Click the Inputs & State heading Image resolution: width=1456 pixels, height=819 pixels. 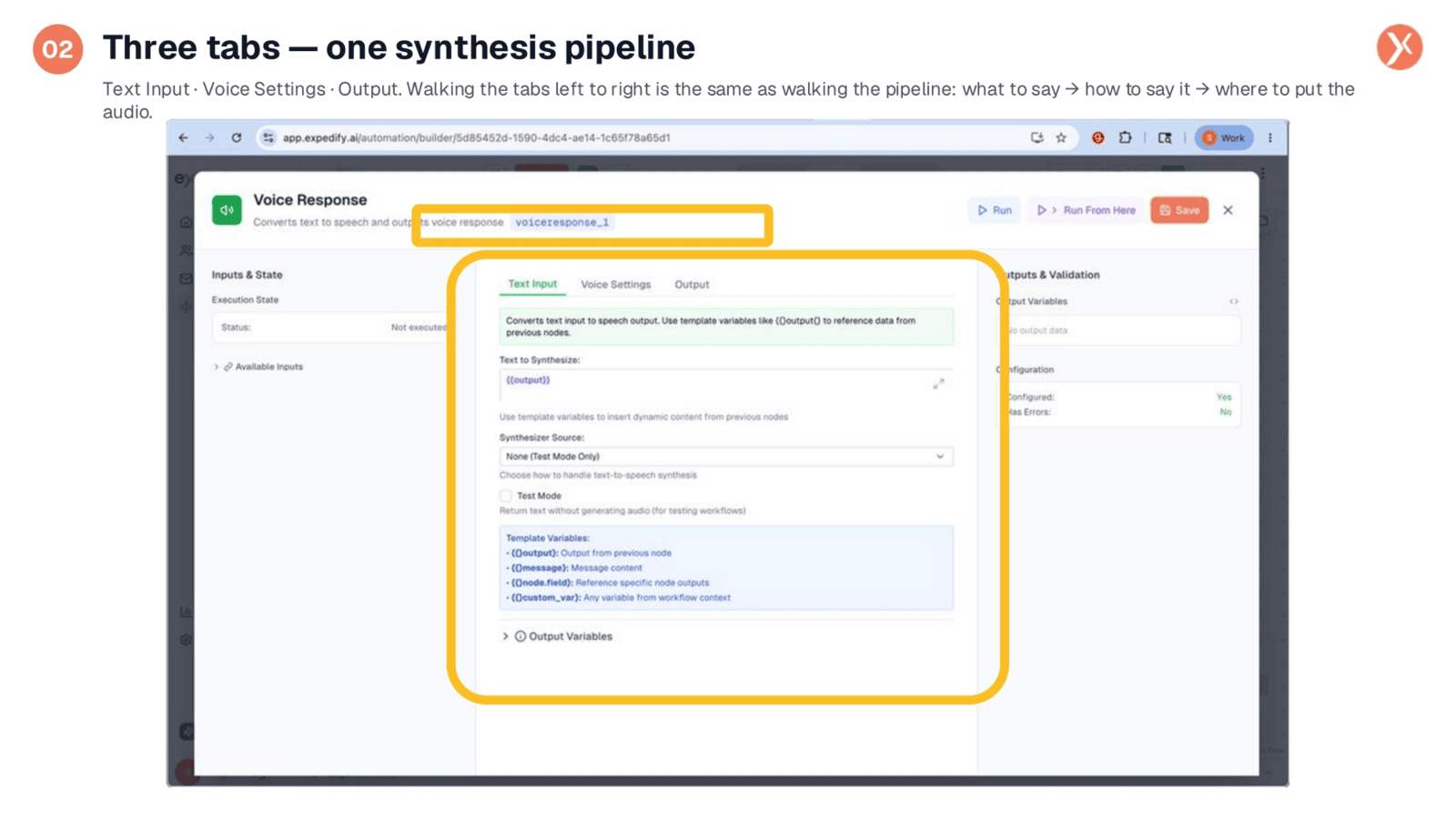[x=248, y=275]
